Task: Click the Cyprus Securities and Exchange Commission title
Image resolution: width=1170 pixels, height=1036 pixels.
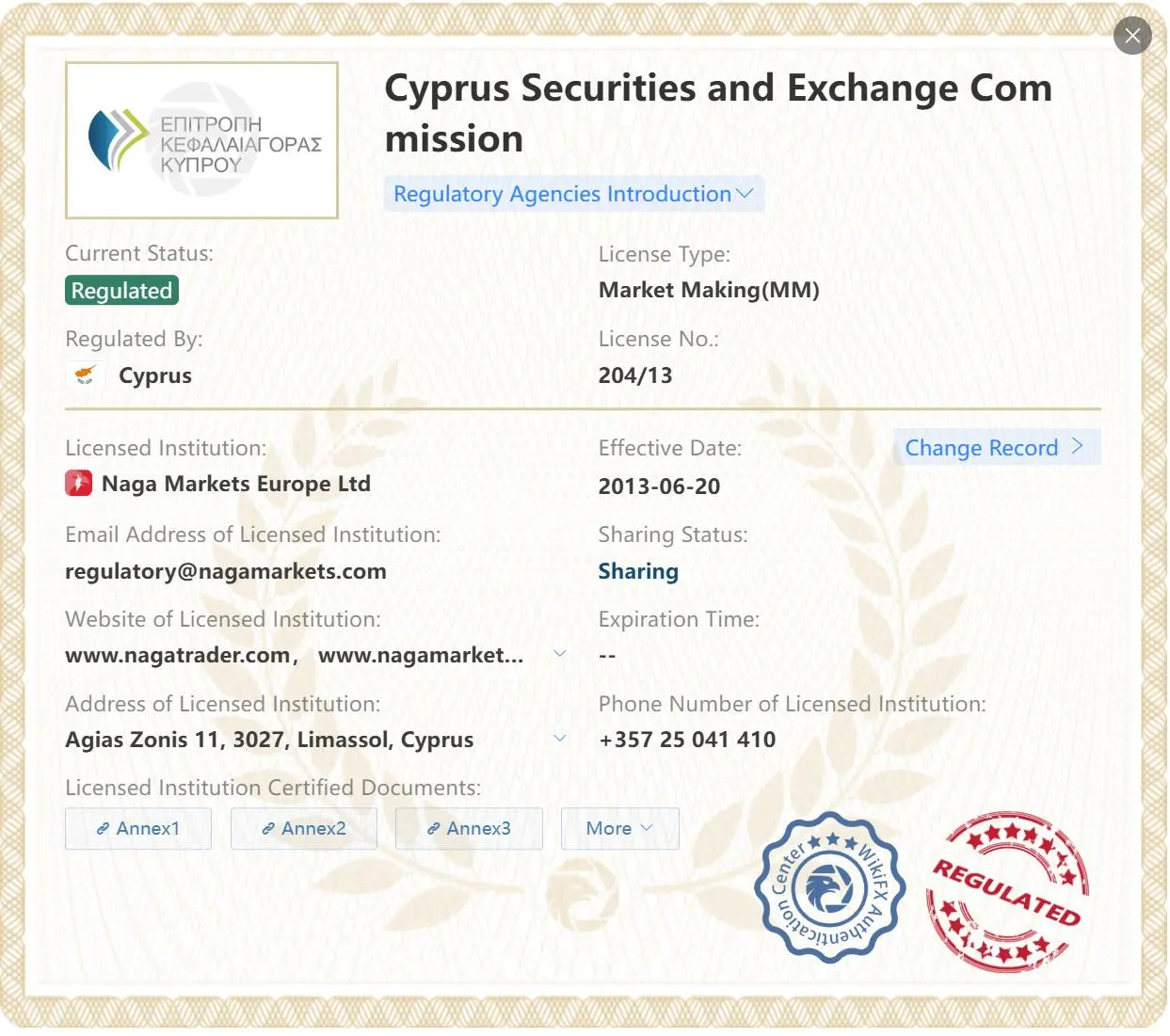Action: (x=718, y=113)
